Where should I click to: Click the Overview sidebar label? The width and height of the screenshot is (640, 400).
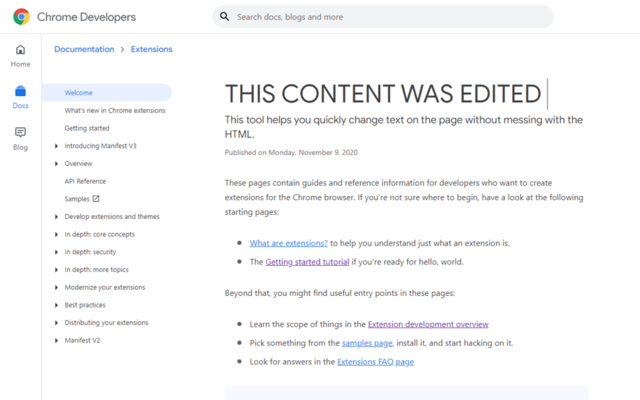(x=78, y=164)
